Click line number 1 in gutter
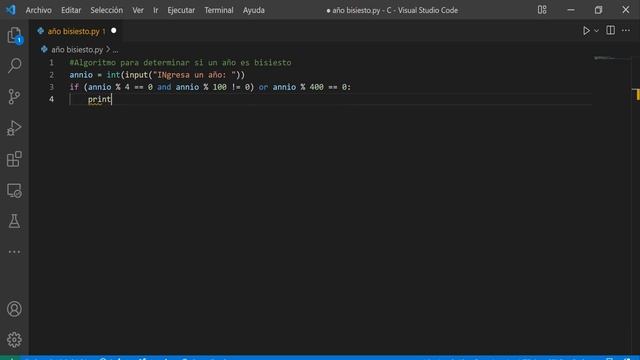 51,63
